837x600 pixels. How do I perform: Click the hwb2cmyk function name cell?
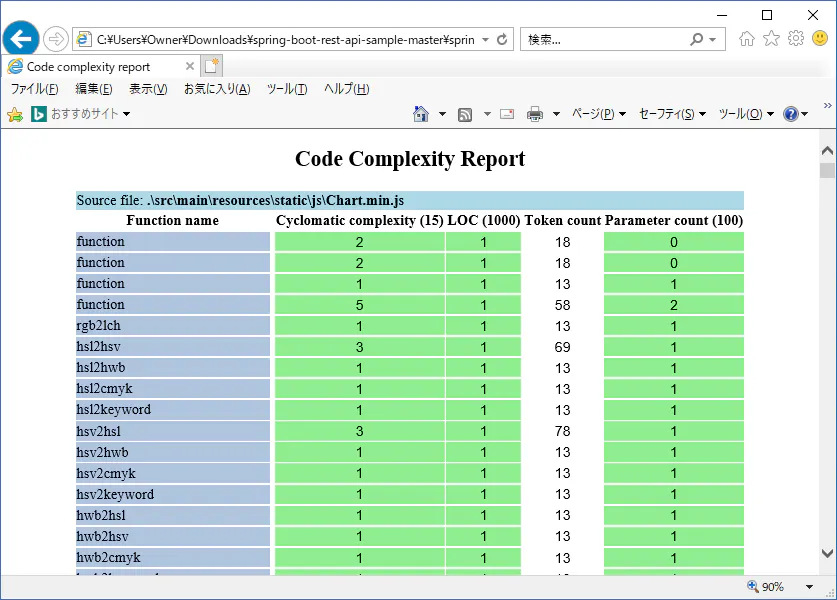(x=172, y=557)
